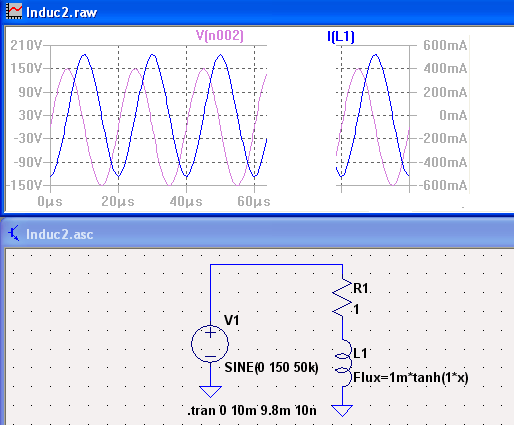Click the time axis at 20µs
This screenshot has width=514, height=425.
118,201
